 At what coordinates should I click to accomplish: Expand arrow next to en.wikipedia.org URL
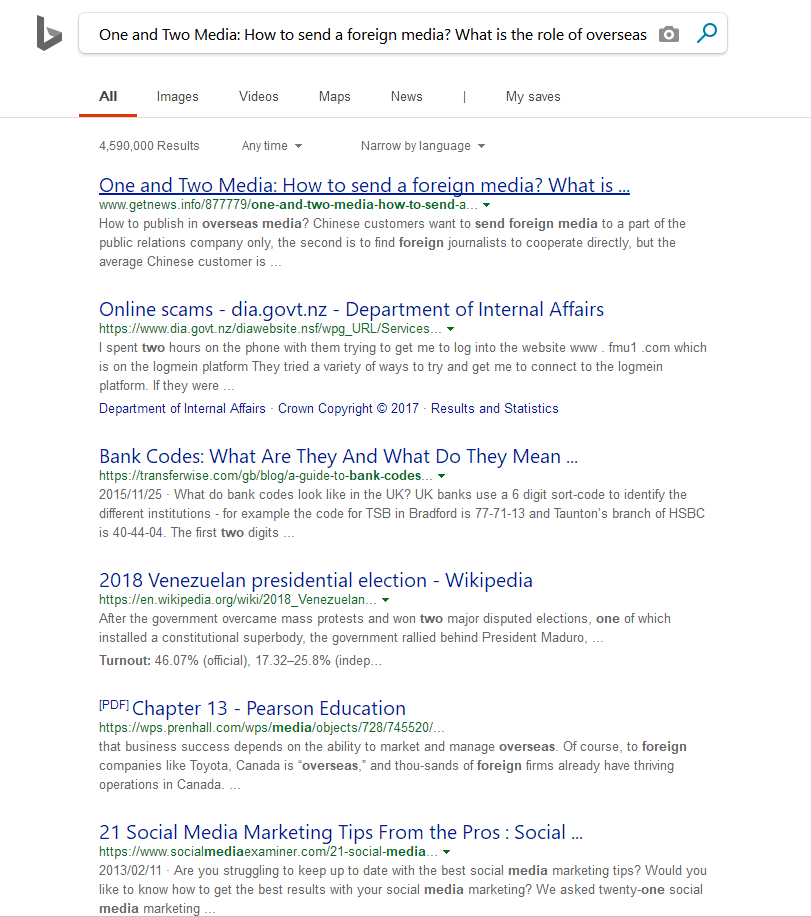tap(385, 600)
